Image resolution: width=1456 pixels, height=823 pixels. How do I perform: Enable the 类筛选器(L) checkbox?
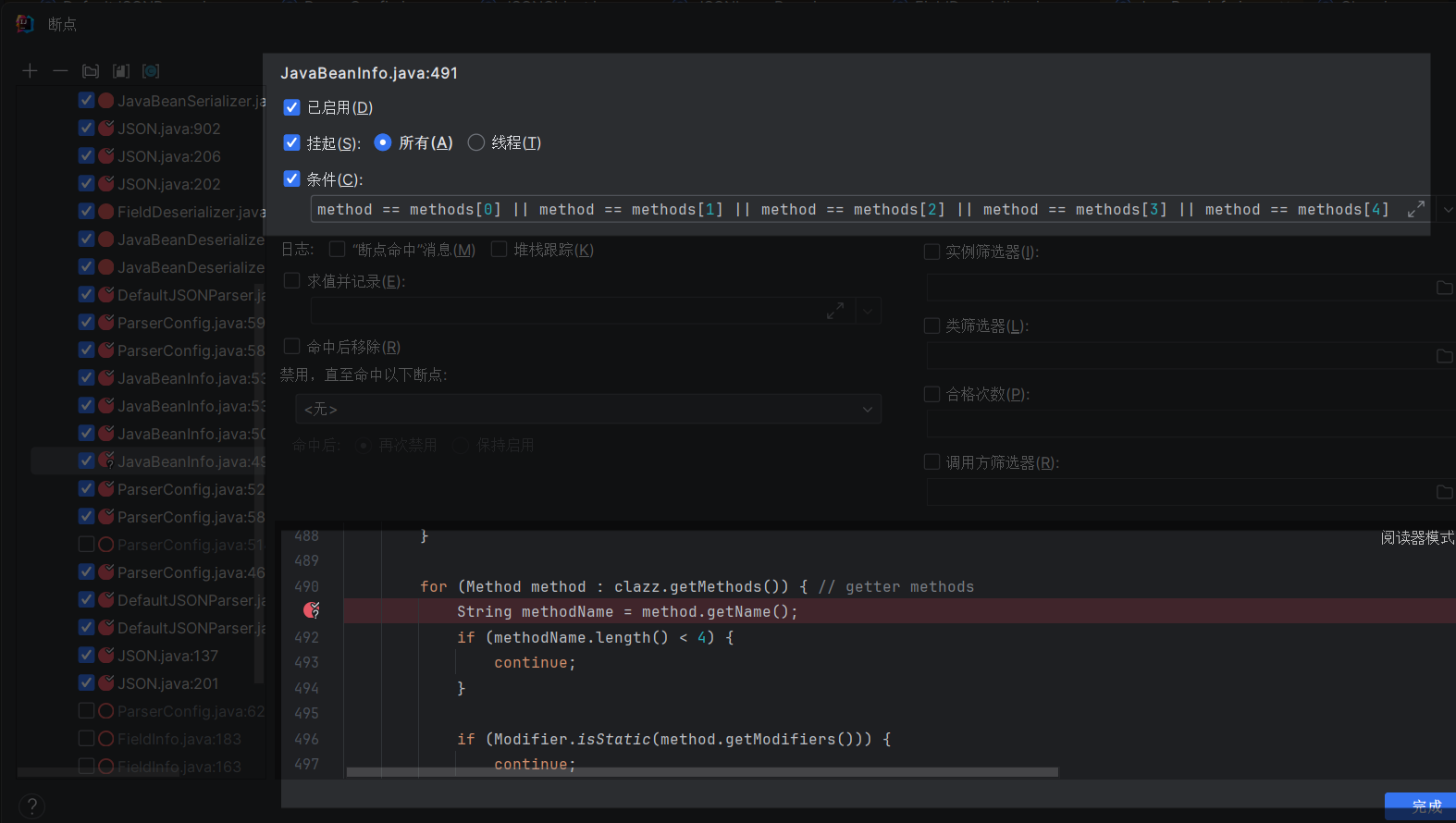(x=932, y=326)
